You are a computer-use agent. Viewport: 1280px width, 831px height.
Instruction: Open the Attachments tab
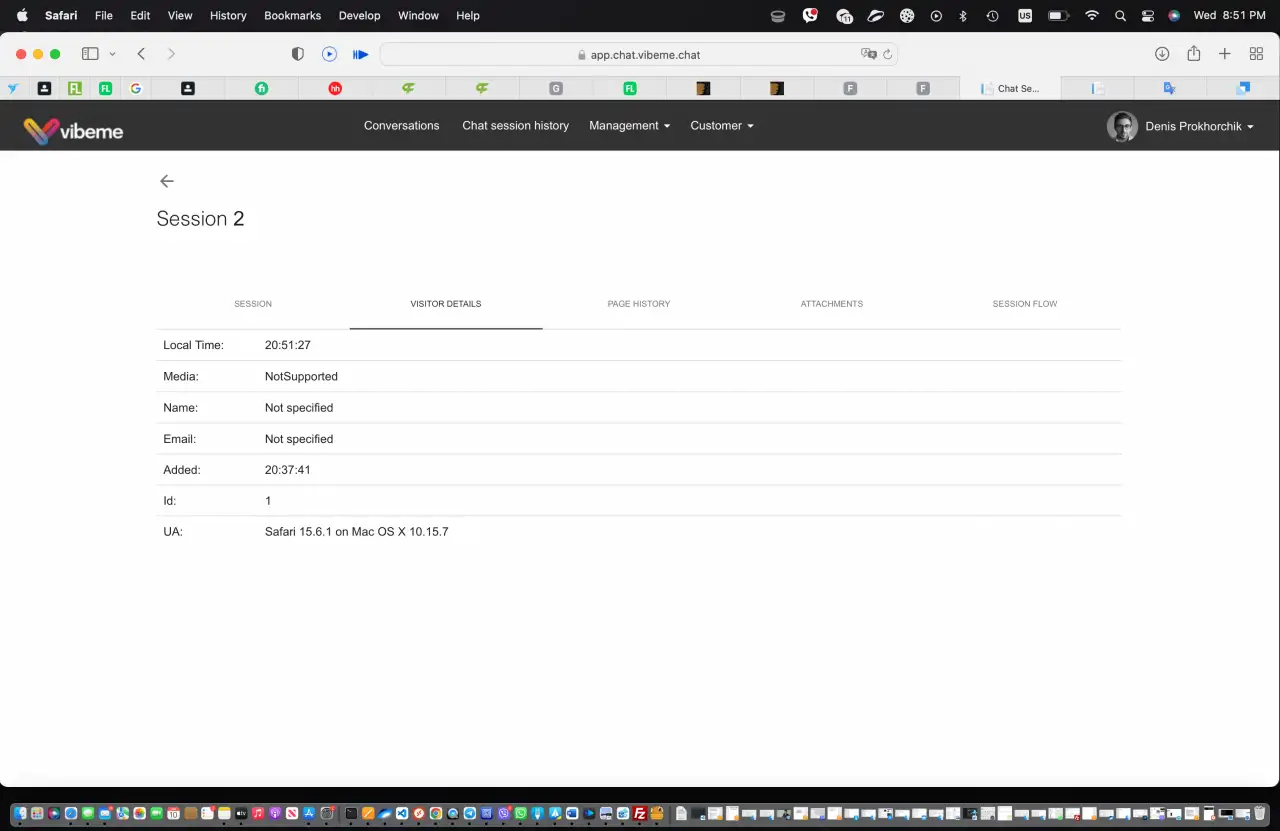pyautogui.click(x=832, y=304)
